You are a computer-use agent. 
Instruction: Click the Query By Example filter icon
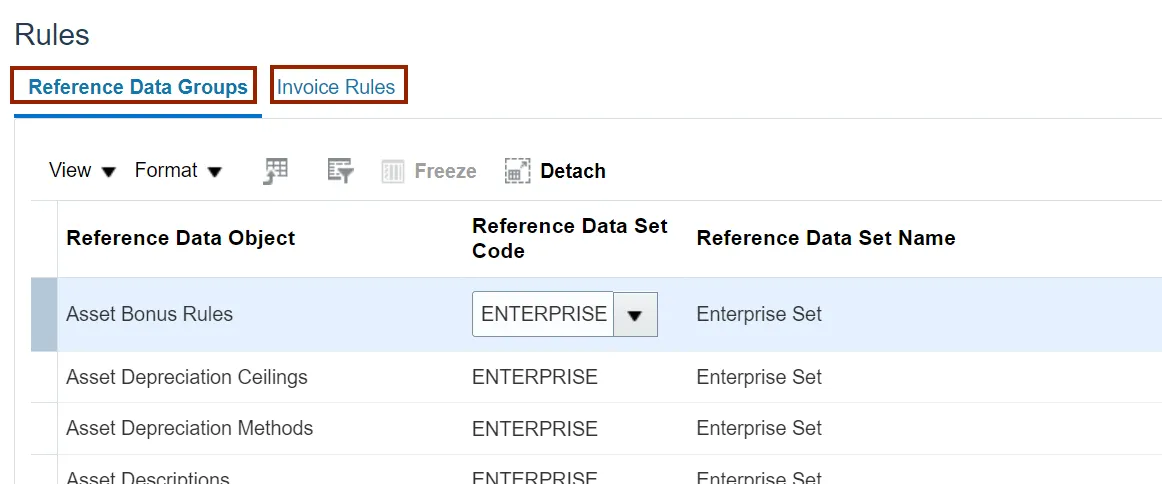pos(340,170)
